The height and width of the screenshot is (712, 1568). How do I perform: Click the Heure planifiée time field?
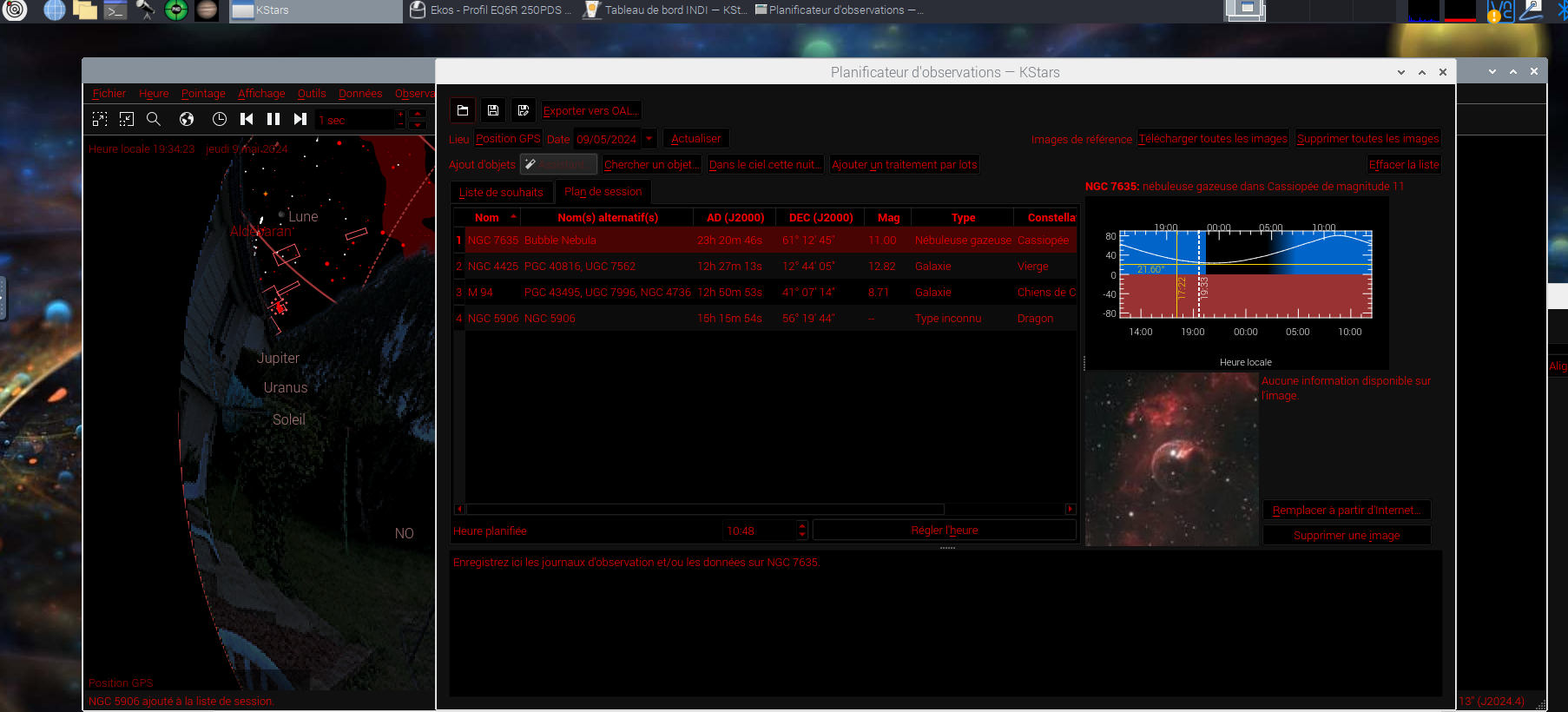coord(760,531)
